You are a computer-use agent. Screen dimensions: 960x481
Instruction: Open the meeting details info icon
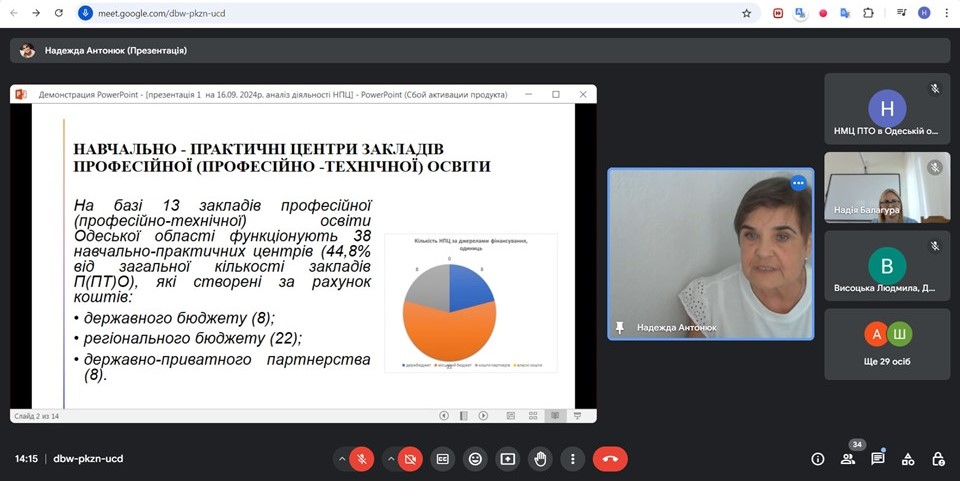click(x=818, y=459)
